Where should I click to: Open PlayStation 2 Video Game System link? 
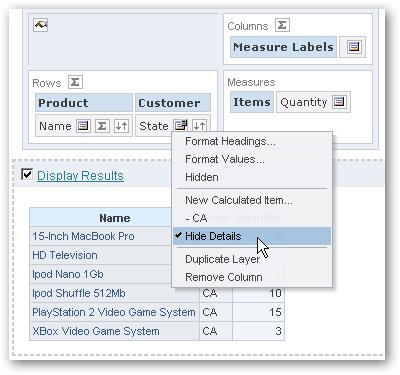114,312
